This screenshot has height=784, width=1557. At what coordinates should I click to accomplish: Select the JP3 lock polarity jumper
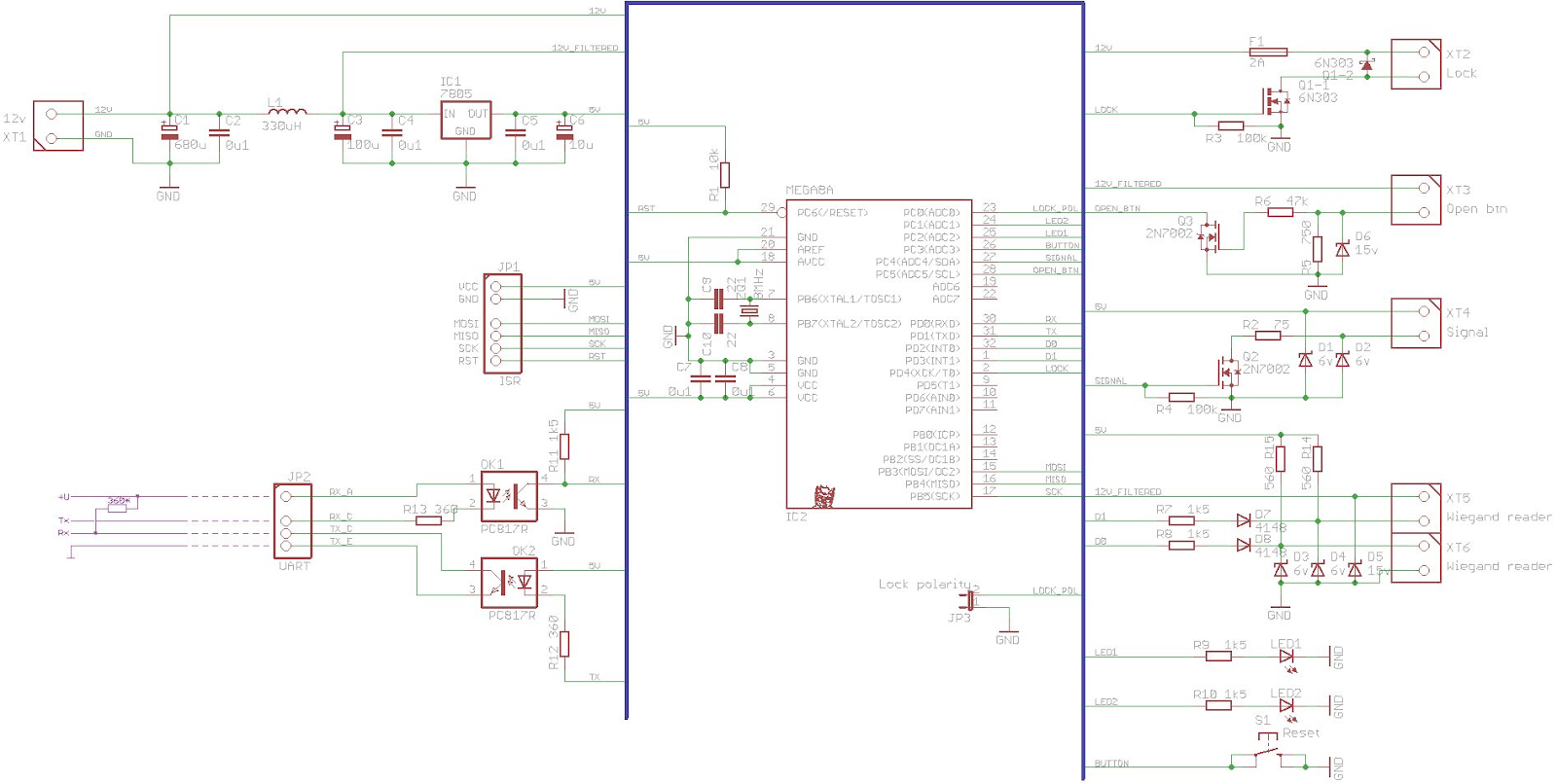pyautogui.click(x=966, y=601)
